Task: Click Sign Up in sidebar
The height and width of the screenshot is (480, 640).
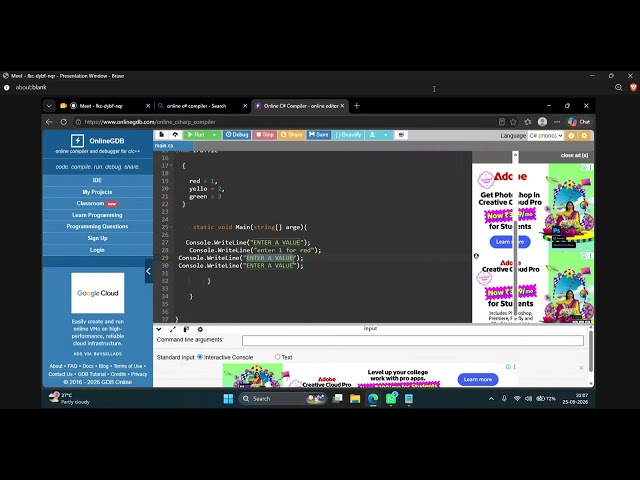Action: pyautogui.click(x=97, y=238)
